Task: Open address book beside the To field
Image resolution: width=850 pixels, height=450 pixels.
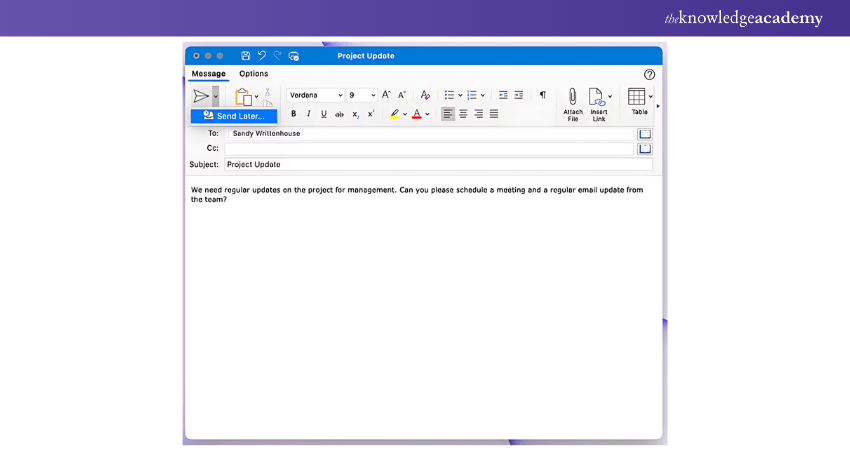Action: 645,133
